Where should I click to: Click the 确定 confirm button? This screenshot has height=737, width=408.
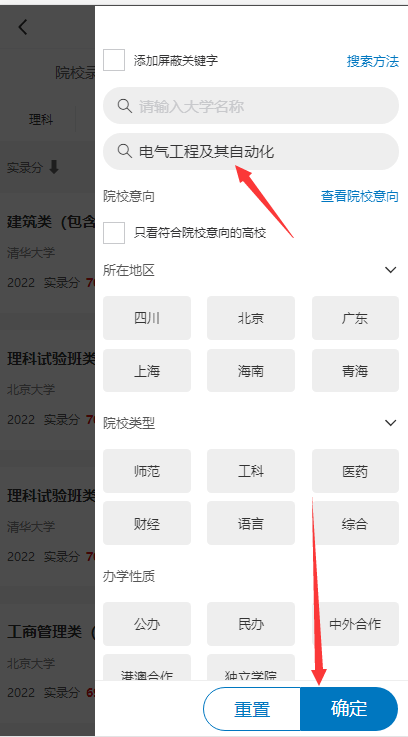349,708
